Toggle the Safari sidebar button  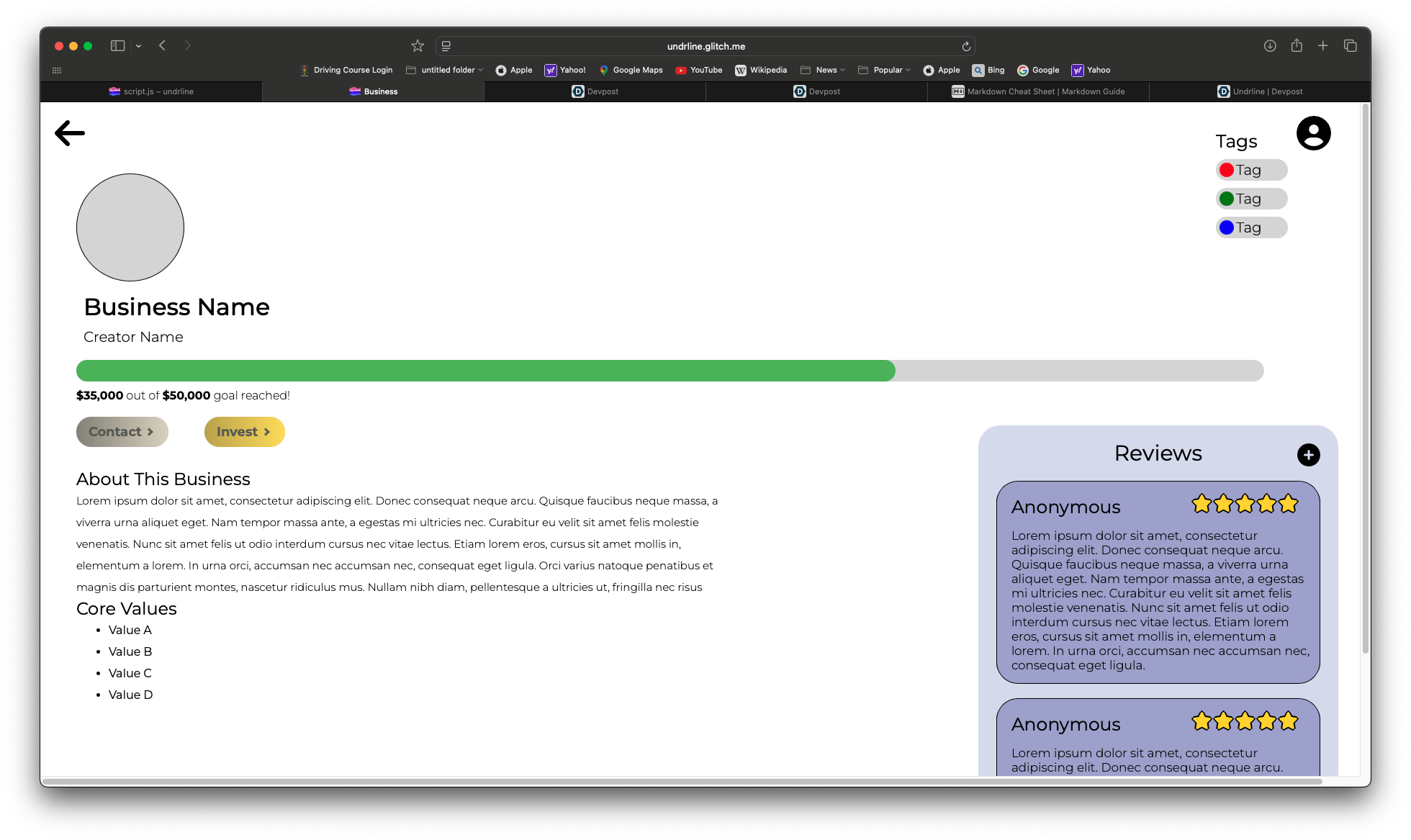point(117,46)
